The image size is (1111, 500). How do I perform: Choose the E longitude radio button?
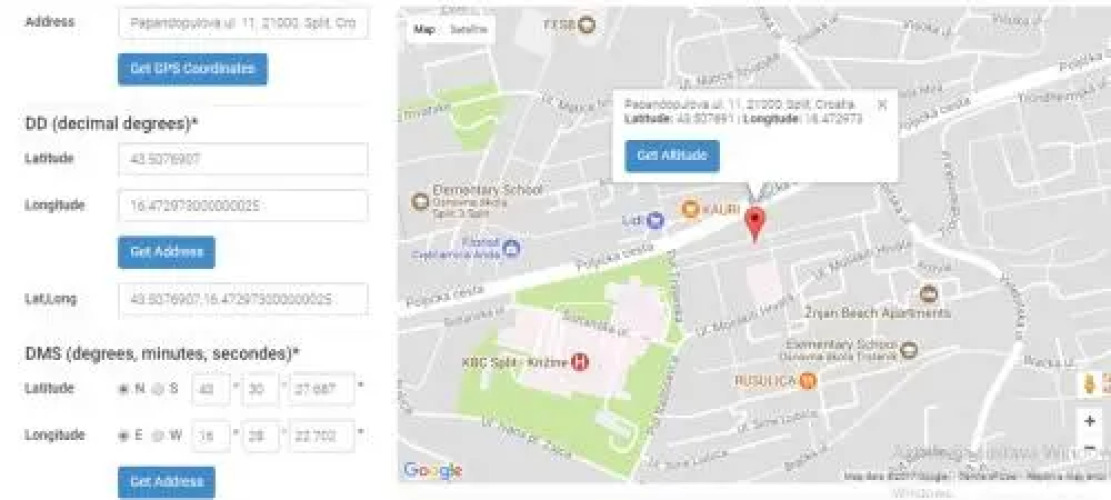click(124, 436)
